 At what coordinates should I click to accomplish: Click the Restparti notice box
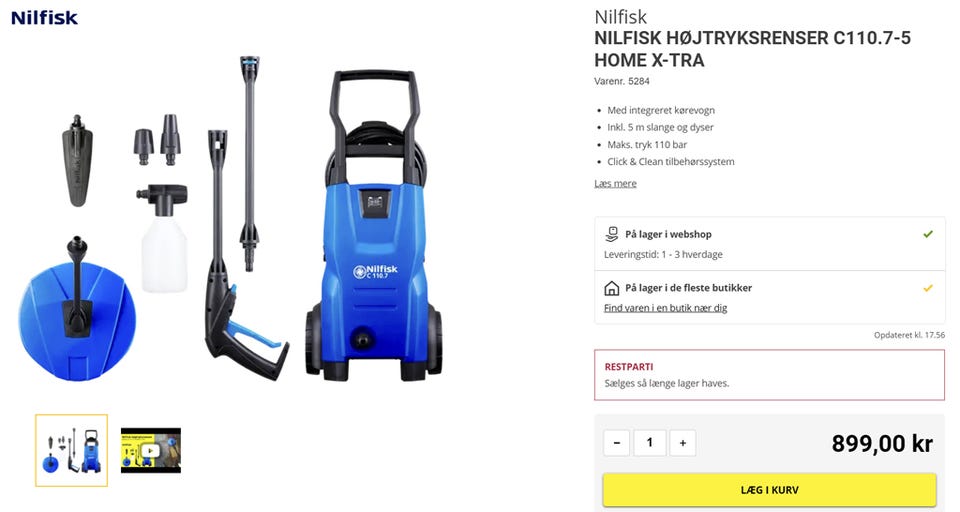(770, 375)
